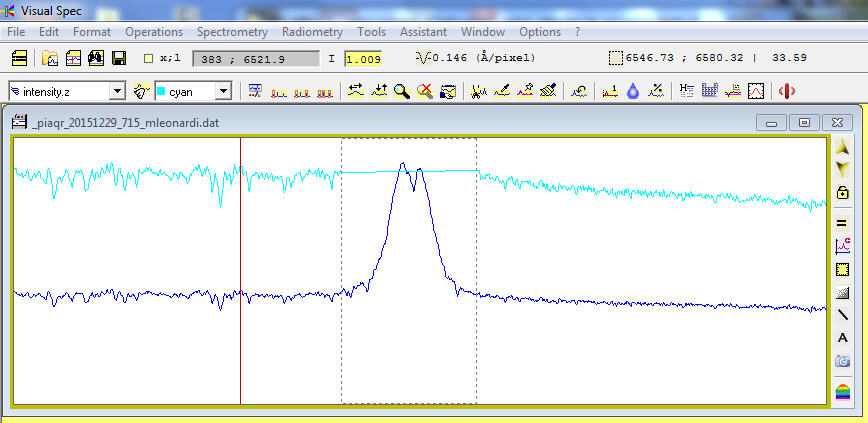Click the cancel zoom icon
The image size is (868, 423).
coord(425,91)
